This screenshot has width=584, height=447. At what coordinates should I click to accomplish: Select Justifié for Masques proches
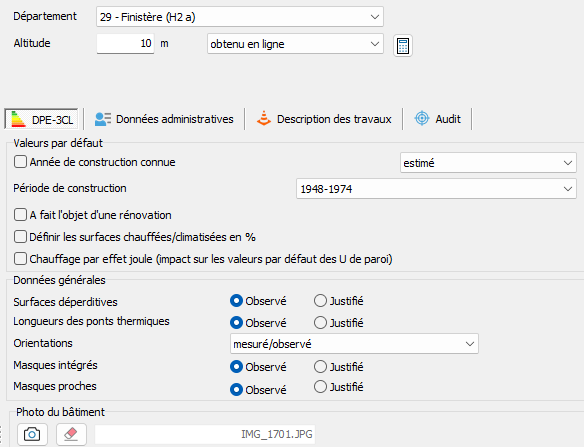320,387
